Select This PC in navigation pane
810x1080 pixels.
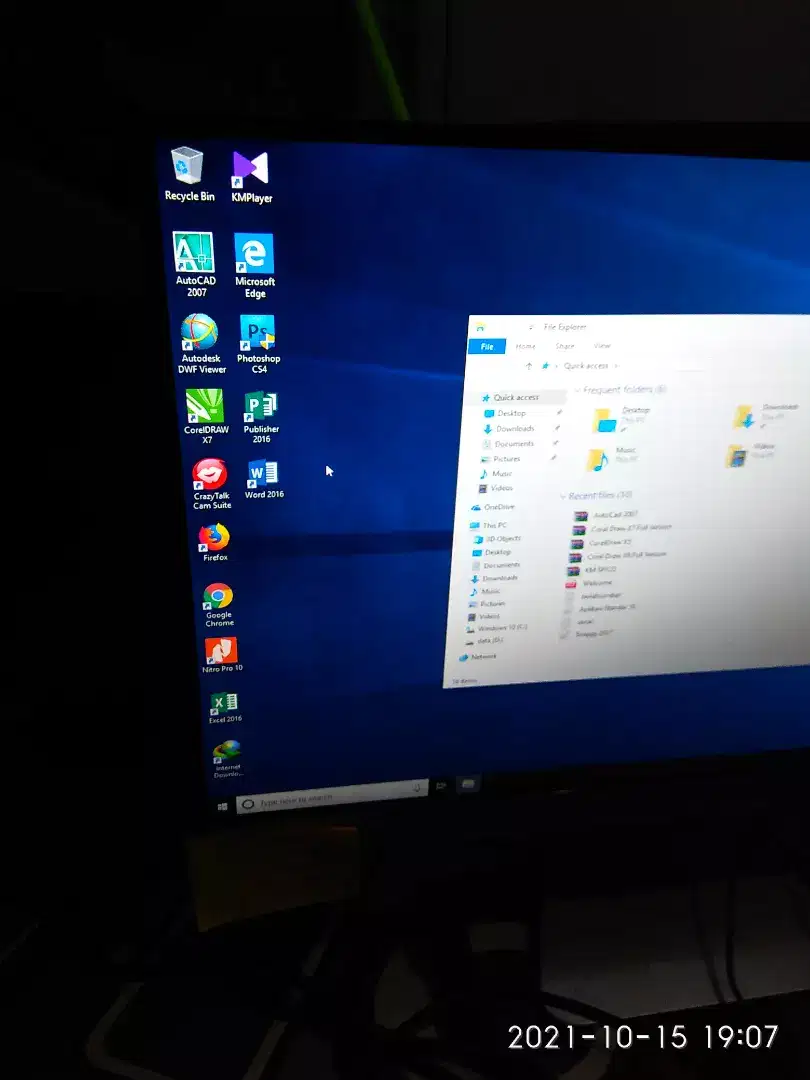[494, 526]
